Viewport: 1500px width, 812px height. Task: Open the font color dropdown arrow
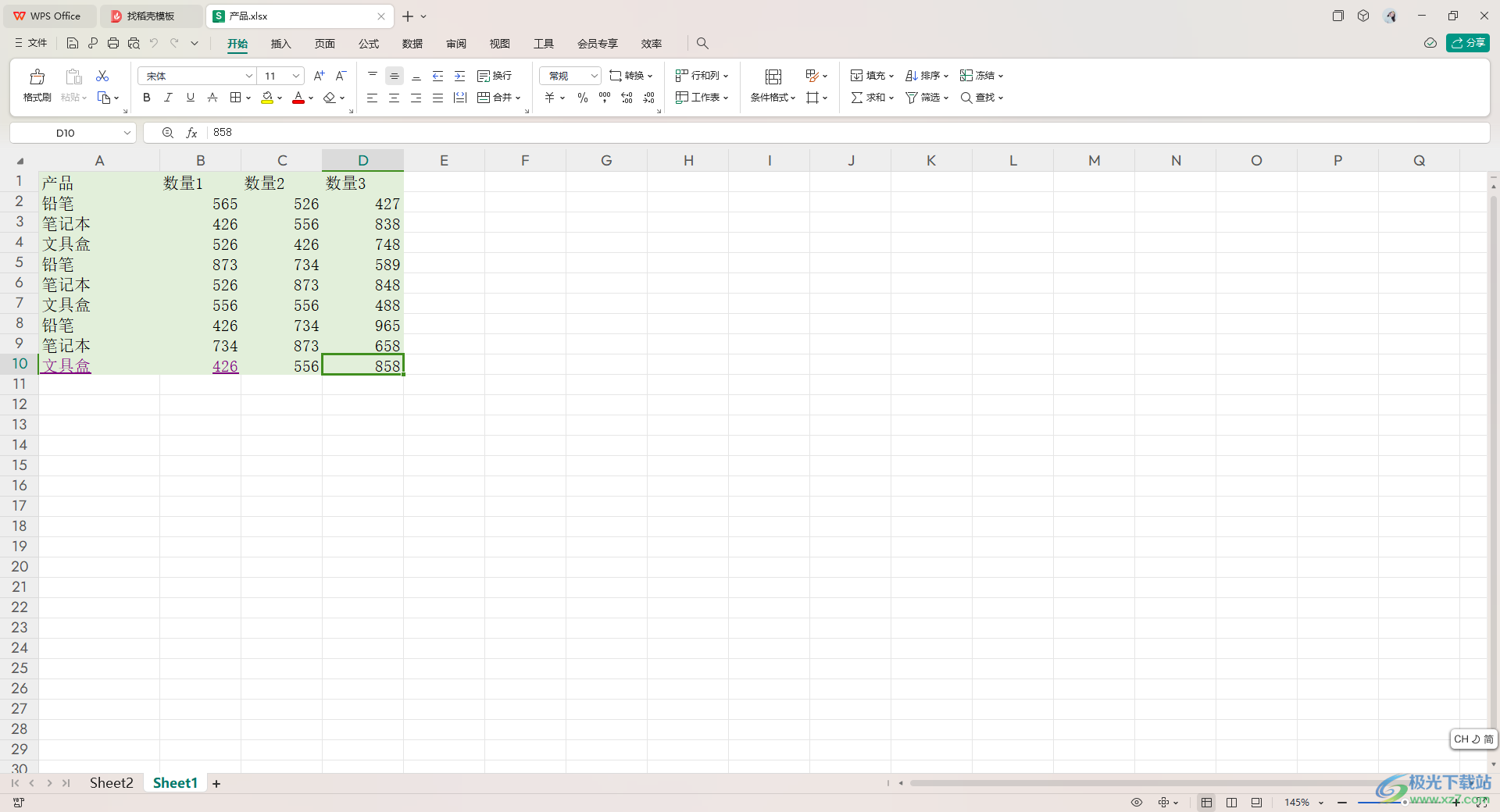pos(311,98)
